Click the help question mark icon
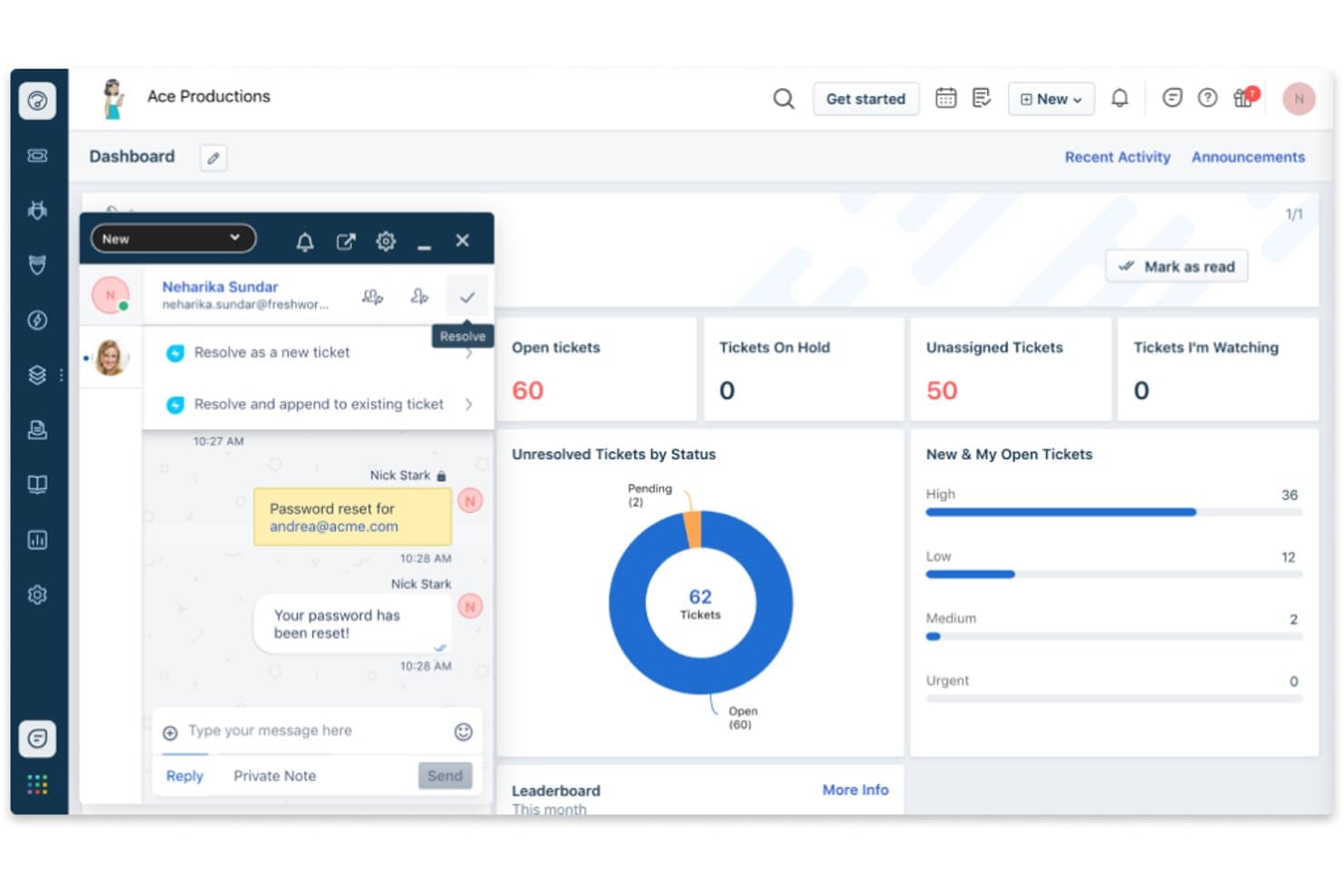This screenshot has height=896, width=1344. (1207, 98)
